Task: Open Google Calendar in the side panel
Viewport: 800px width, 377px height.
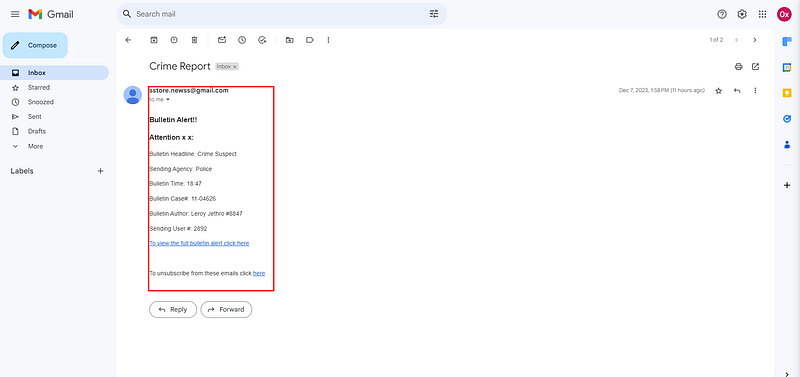Action: 787,67
